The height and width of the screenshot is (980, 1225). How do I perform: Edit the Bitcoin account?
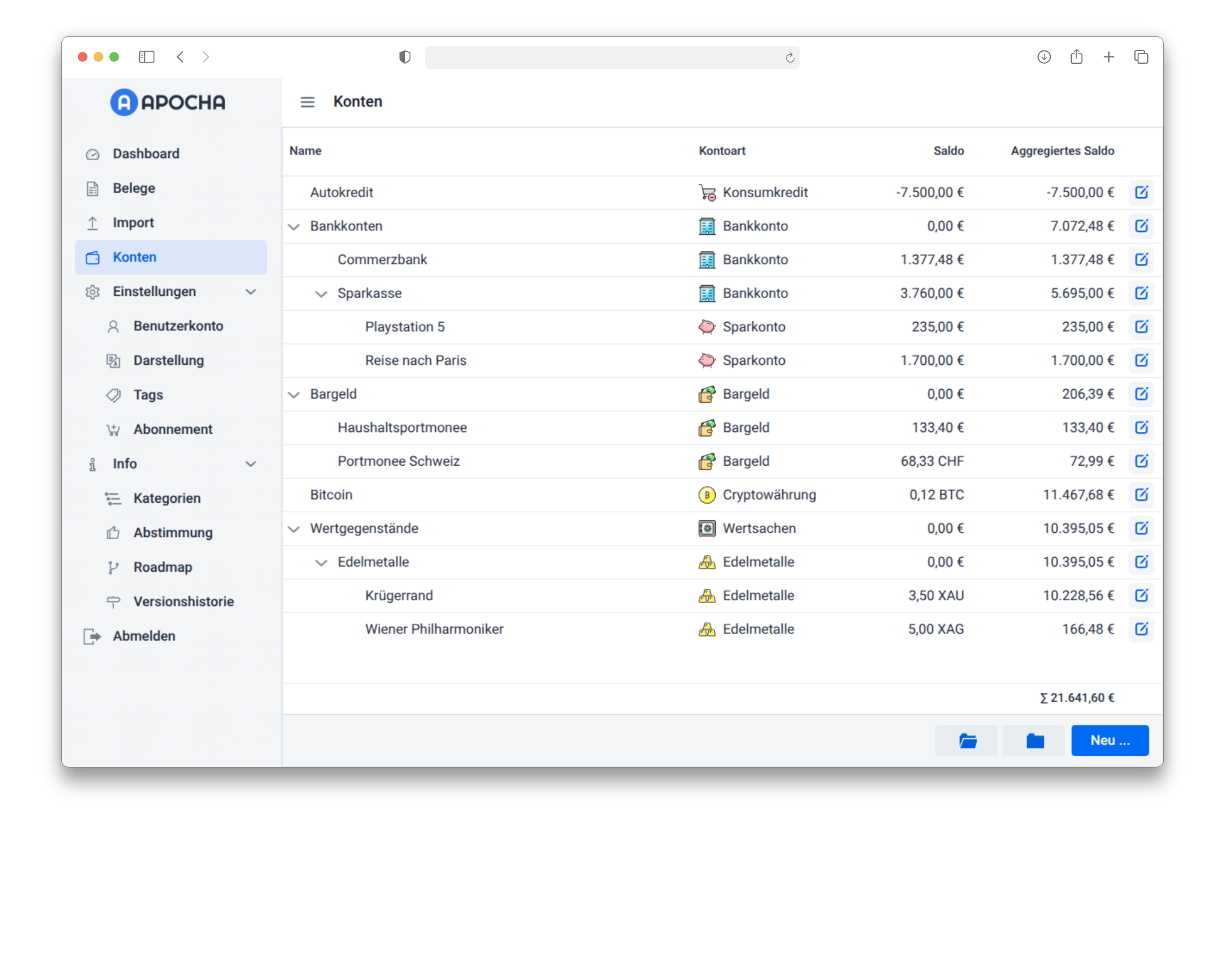click(1141, 494)
